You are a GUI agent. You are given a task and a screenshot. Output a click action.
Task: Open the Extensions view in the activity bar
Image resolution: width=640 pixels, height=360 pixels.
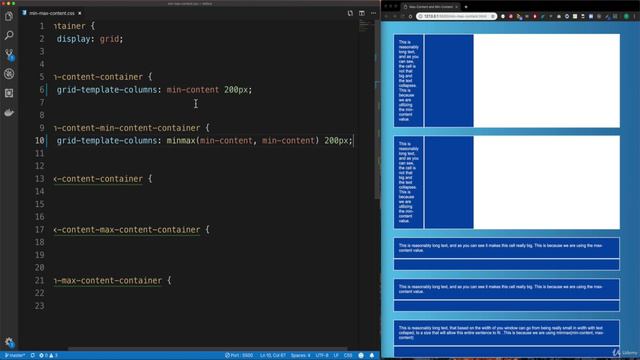(x=9, y=93)
